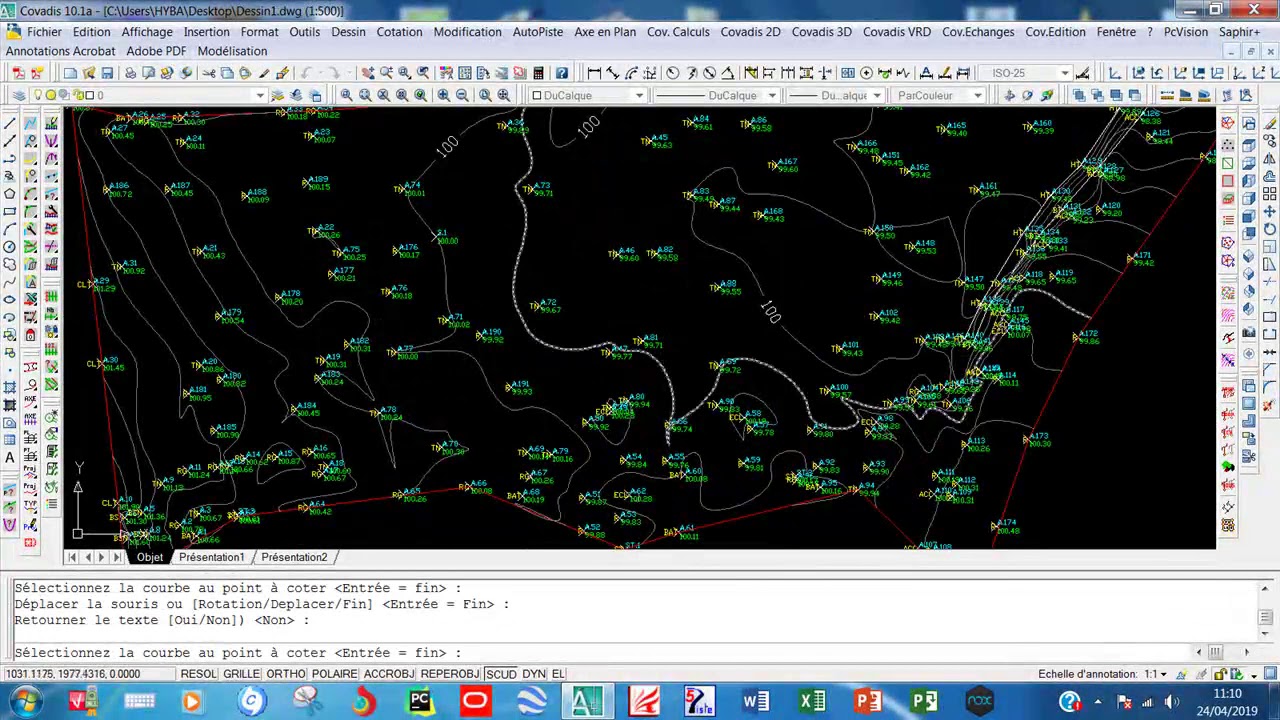
Task: Open Excel from the taskbar
Action: coord(812,701)
